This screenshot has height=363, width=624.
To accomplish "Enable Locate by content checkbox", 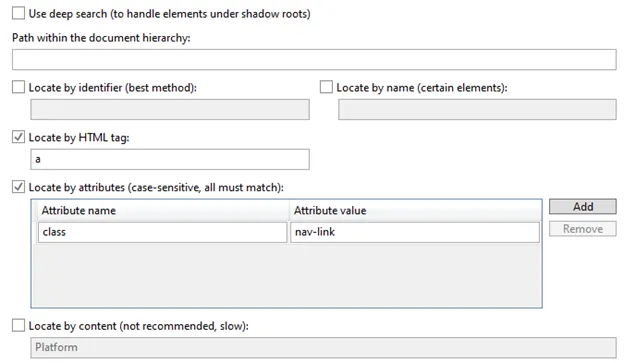I will click(x=18, y=326).
